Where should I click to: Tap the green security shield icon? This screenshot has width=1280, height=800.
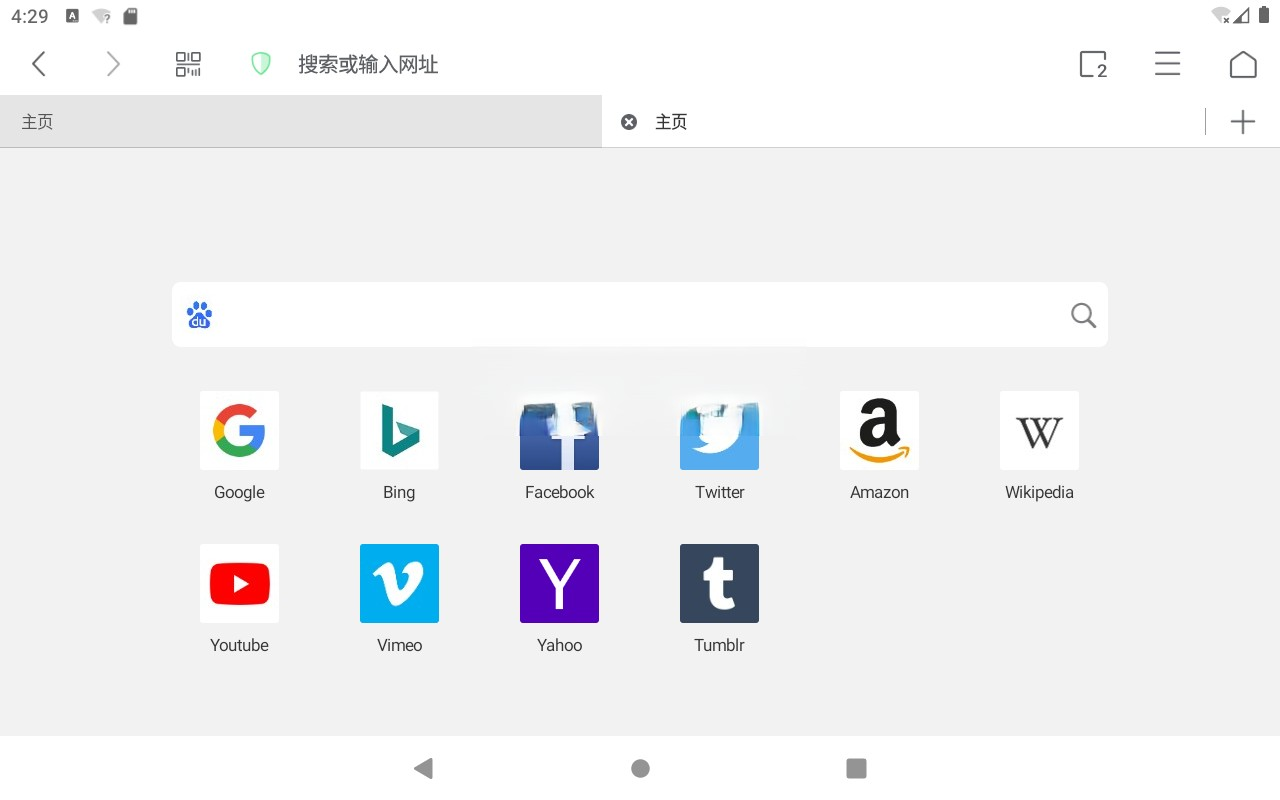click(x=261, y=64)
